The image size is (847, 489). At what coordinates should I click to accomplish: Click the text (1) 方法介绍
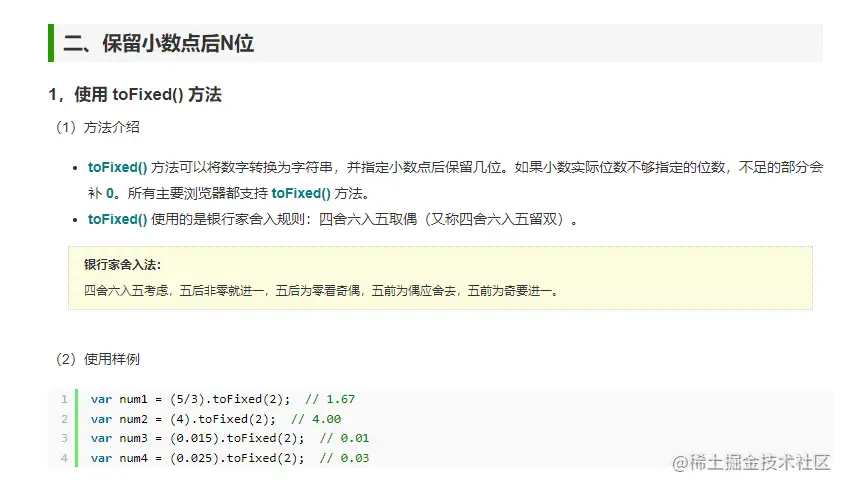point(98,128)
